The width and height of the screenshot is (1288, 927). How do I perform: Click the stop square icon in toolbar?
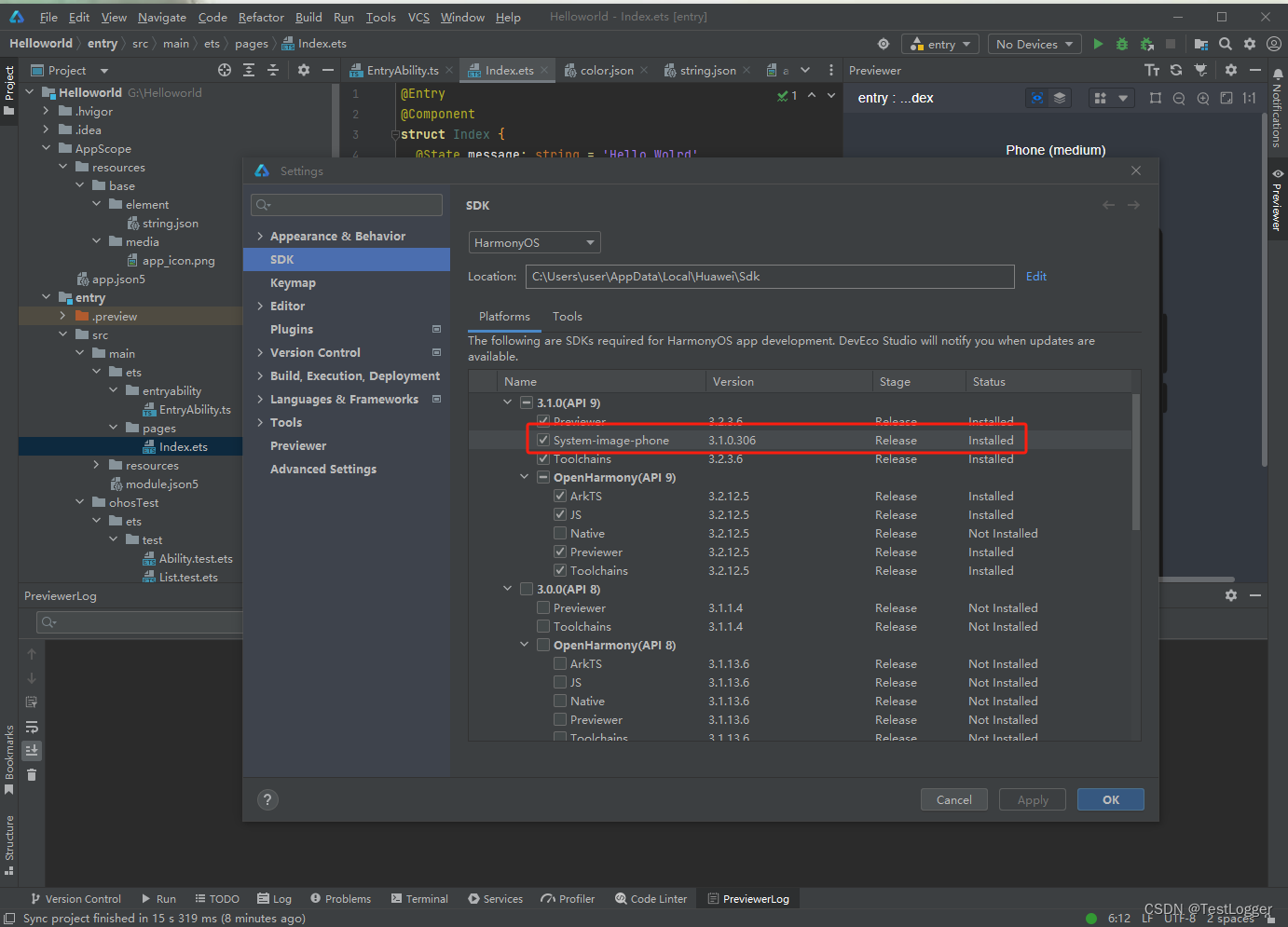pos(1171,44)
